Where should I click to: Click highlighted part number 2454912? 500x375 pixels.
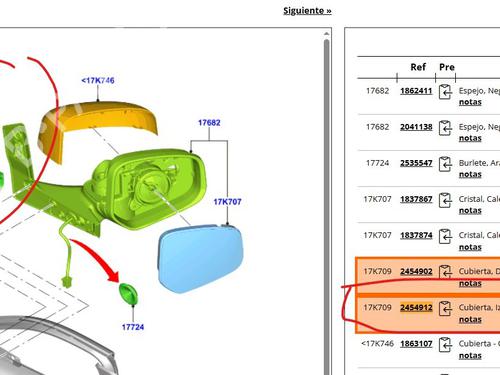point(416,307)
